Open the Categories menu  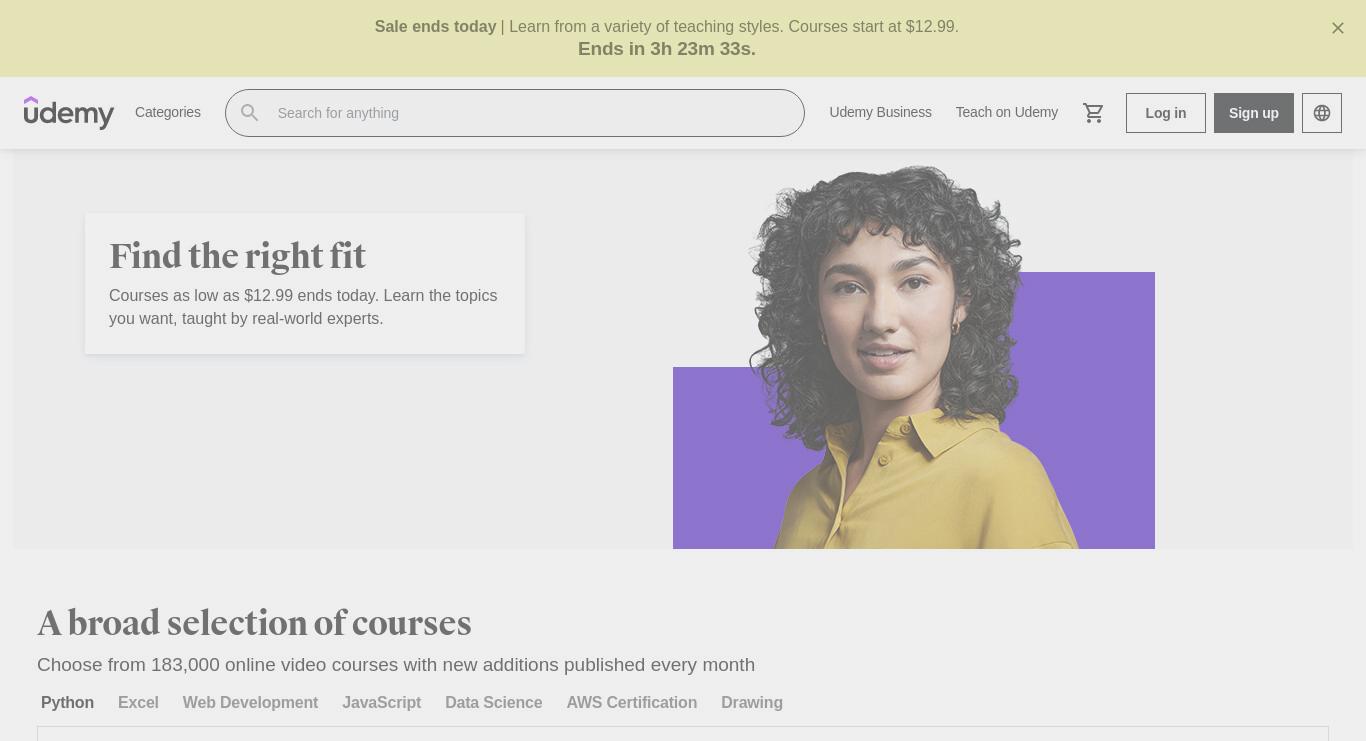click(x=168, y=112)
